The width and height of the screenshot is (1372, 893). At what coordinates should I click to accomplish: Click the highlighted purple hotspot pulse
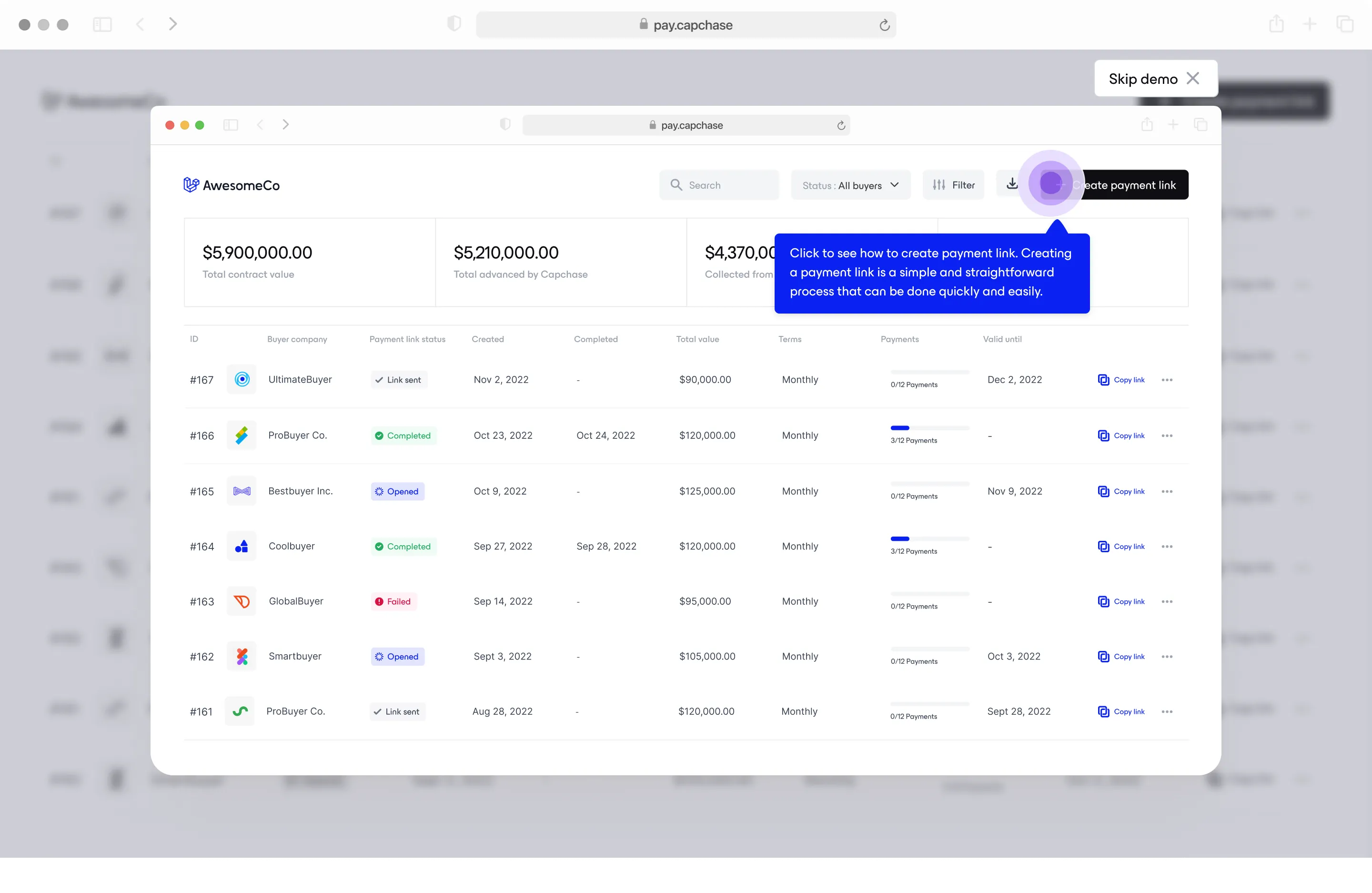pyautogui.click(x=1050, y=183)
